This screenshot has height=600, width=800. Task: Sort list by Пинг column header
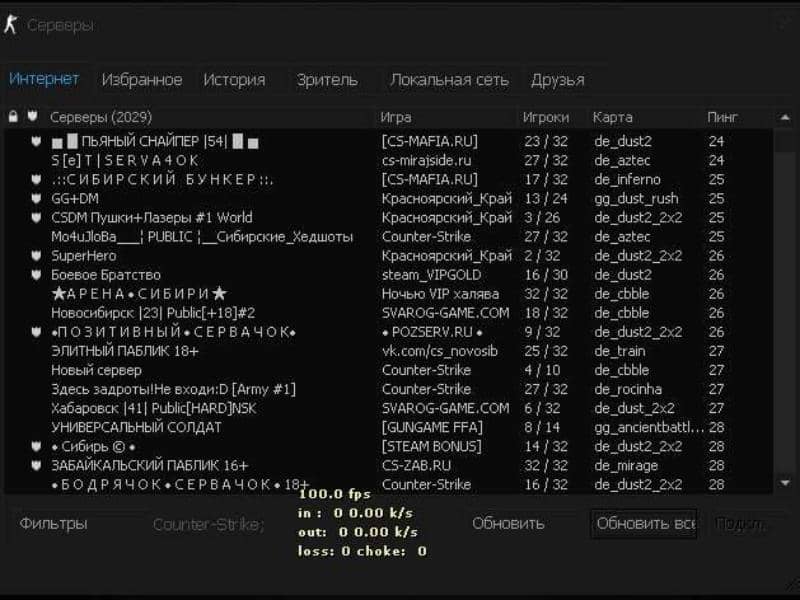(x=722, y=117)
